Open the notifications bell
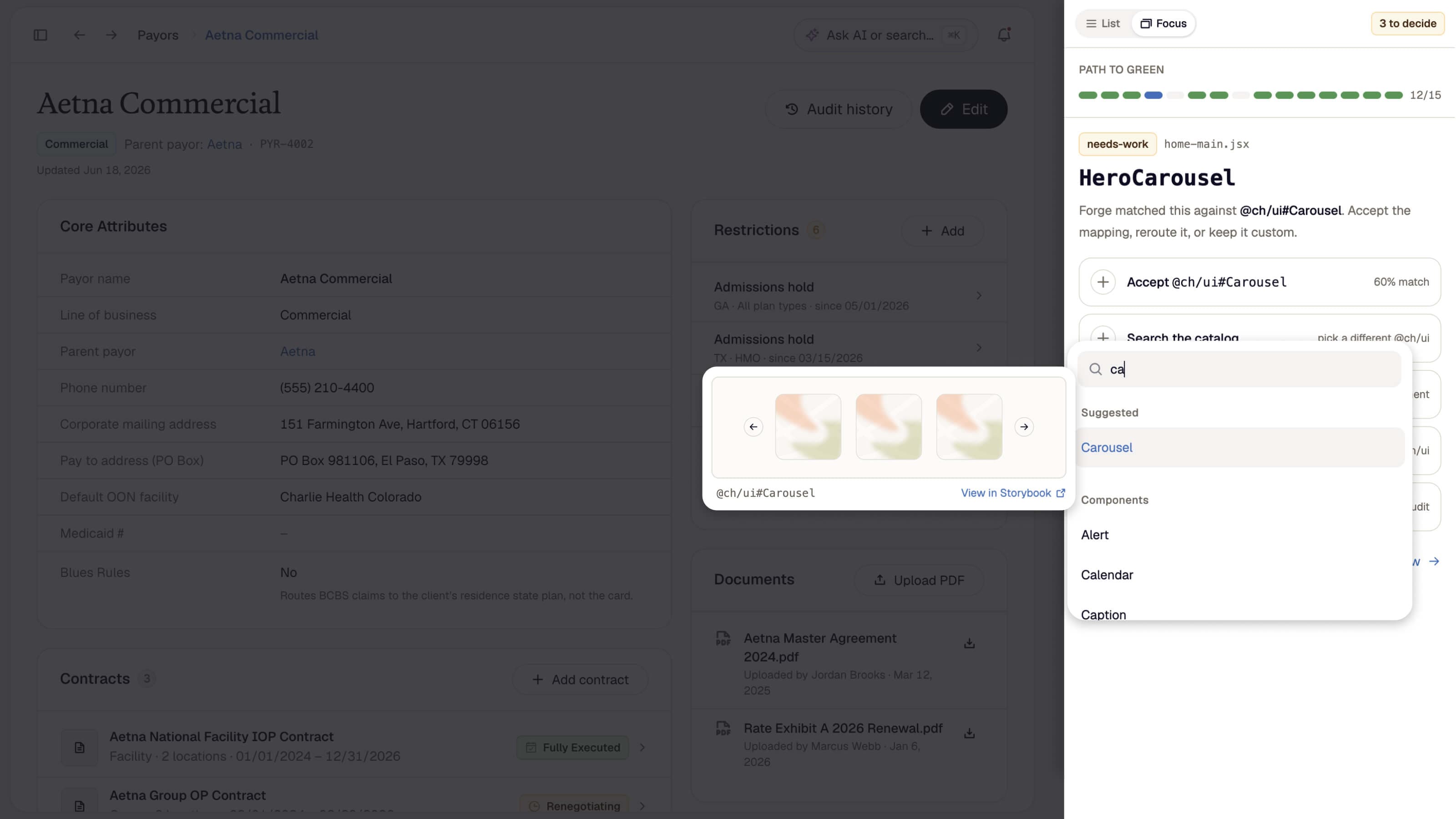 [x=1004, y=35]
